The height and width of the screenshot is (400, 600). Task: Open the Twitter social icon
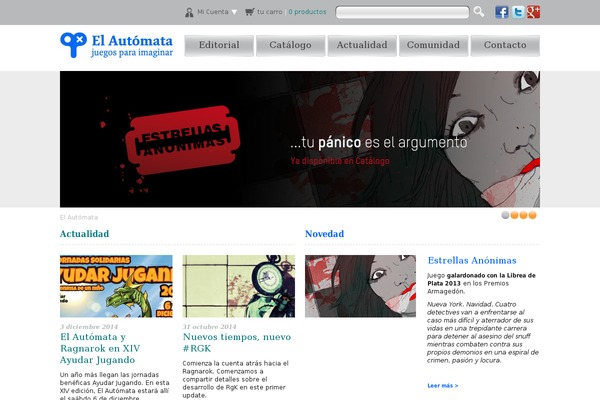tap(517, 12)
